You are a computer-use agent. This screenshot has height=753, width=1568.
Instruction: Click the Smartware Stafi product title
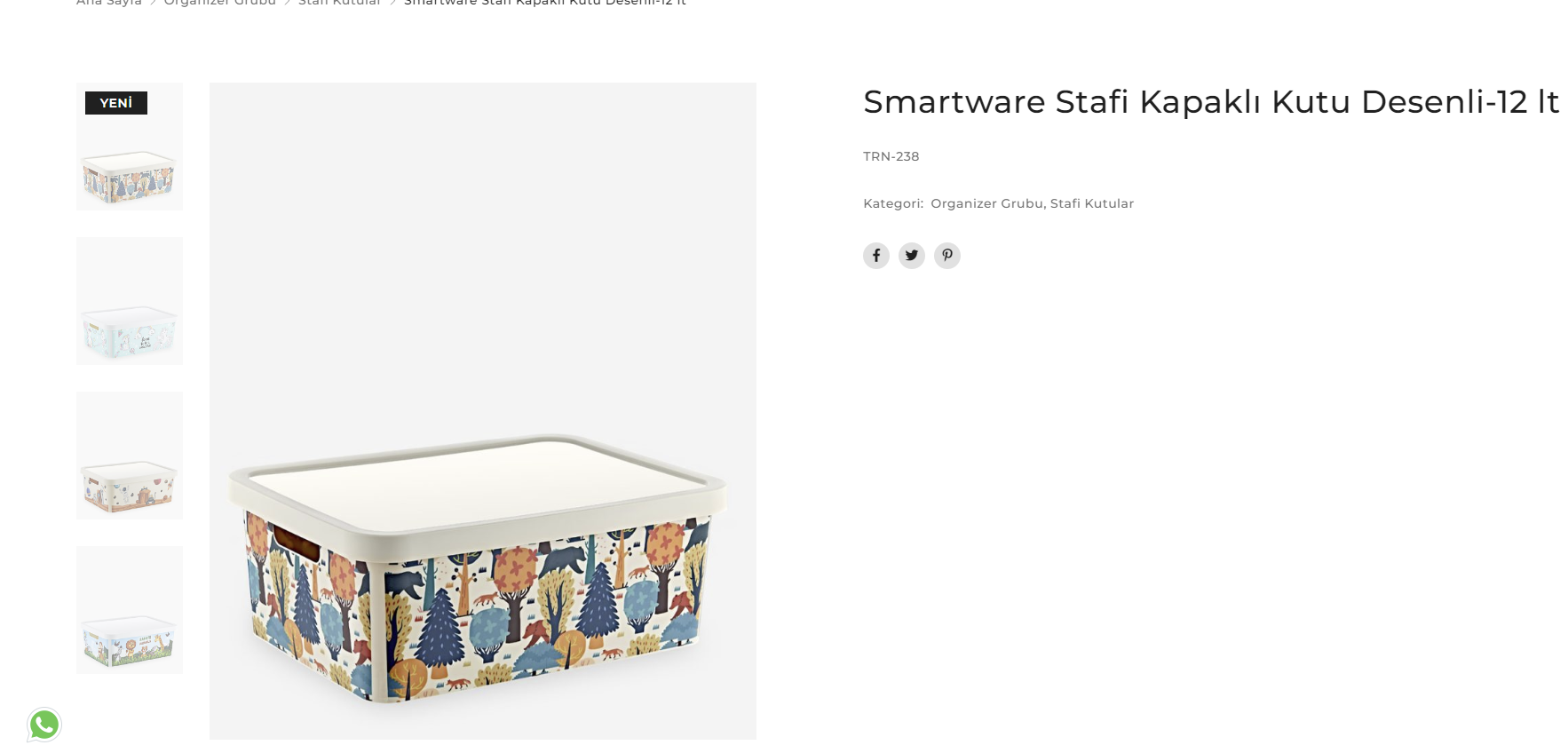1210,102
